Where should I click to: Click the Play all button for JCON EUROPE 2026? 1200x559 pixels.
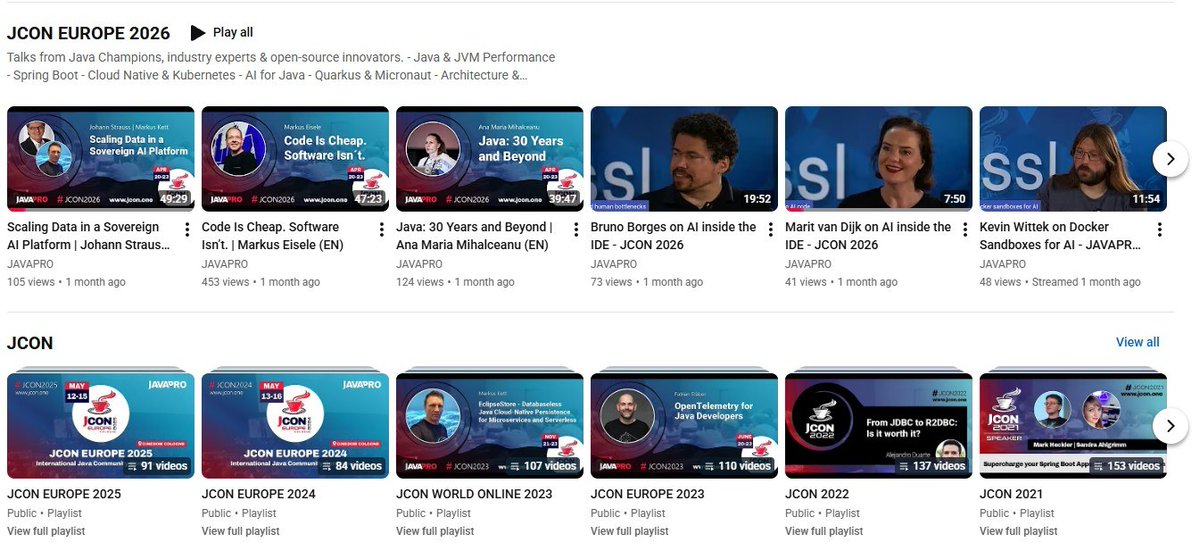221,33
